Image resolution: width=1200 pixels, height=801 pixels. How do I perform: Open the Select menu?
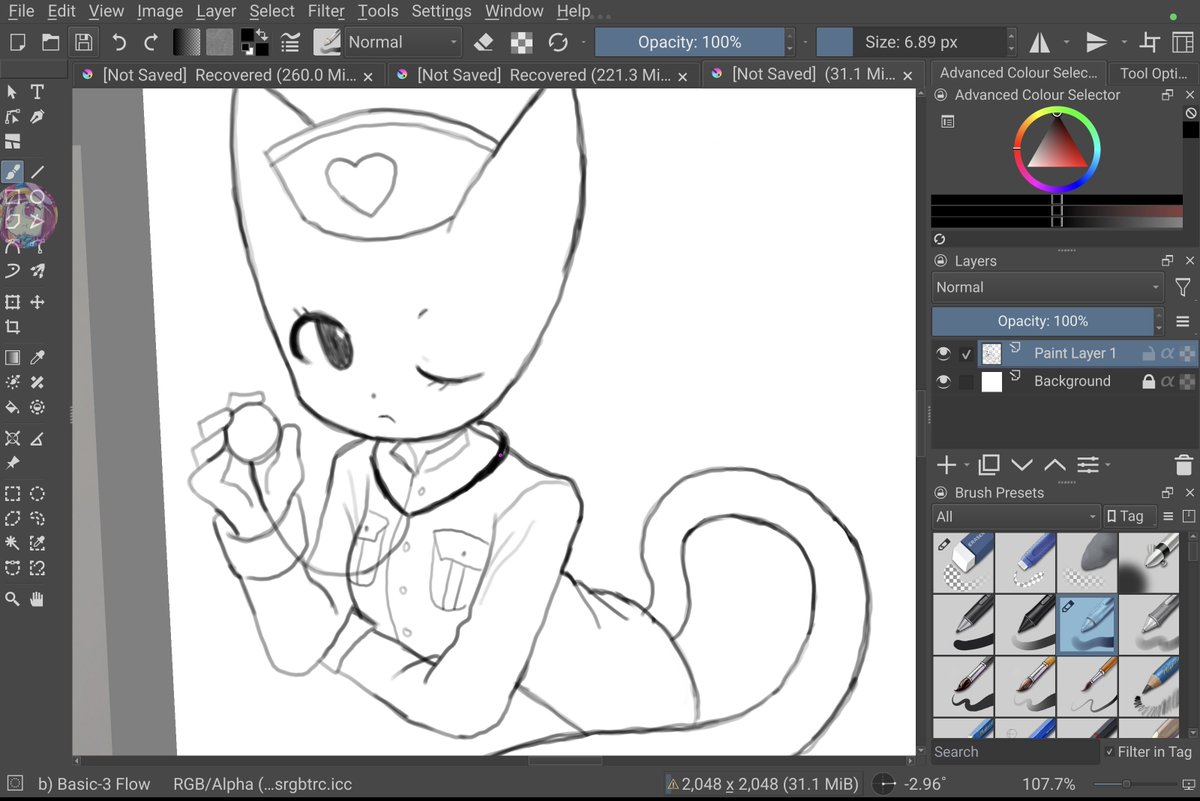click(272, 11)
